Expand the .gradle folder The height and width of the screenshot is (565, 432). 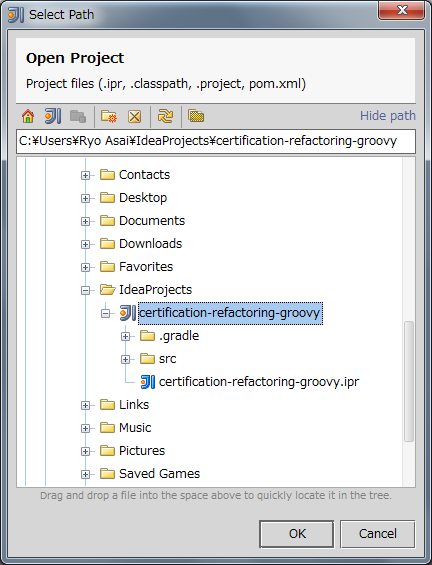[125, 336]
